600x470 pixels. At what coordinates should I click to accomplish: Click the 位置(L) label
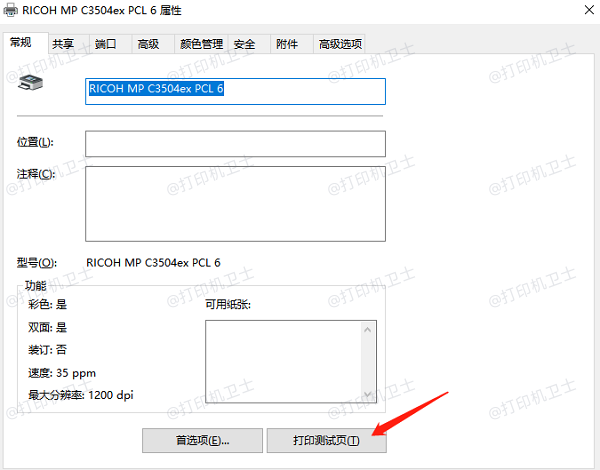coord(35,143)
